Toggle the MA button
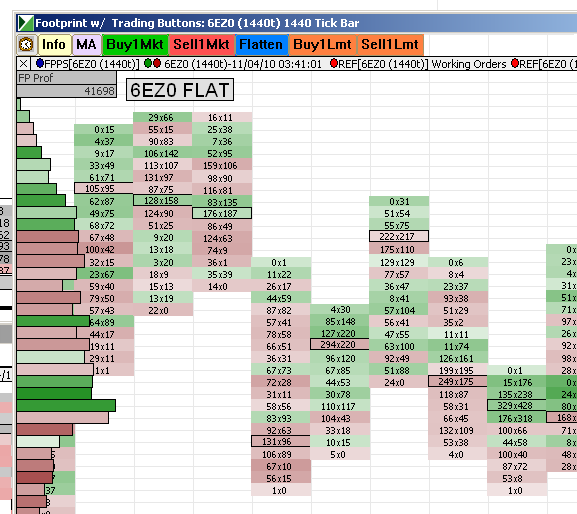Image resolution: width=577 pixels, height=514 pixels. (86, 45)
